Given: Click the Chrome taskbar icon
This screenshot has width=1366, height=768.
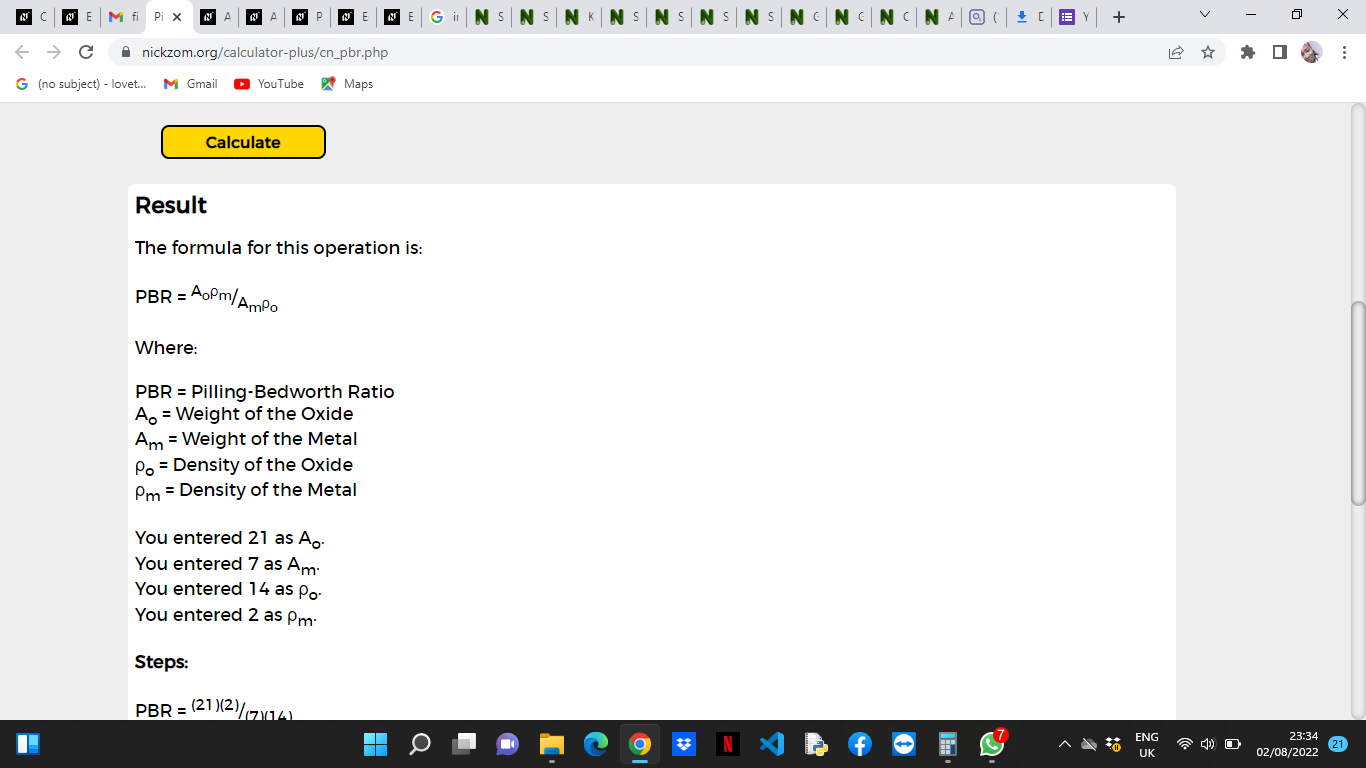Looking at the screenshot, I should point(640,744).
